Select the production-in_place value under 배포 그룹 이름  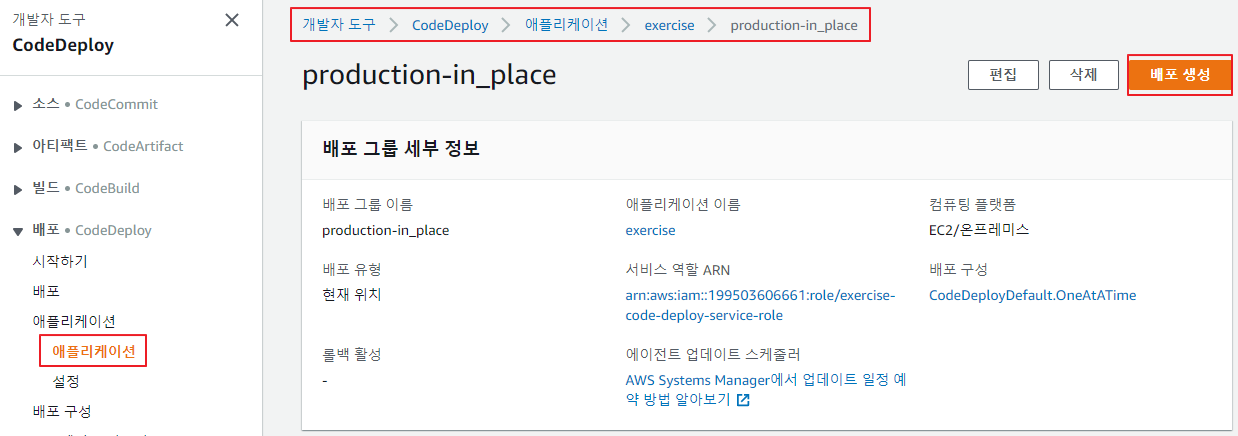pyautogui.click(x=385, y=230)
